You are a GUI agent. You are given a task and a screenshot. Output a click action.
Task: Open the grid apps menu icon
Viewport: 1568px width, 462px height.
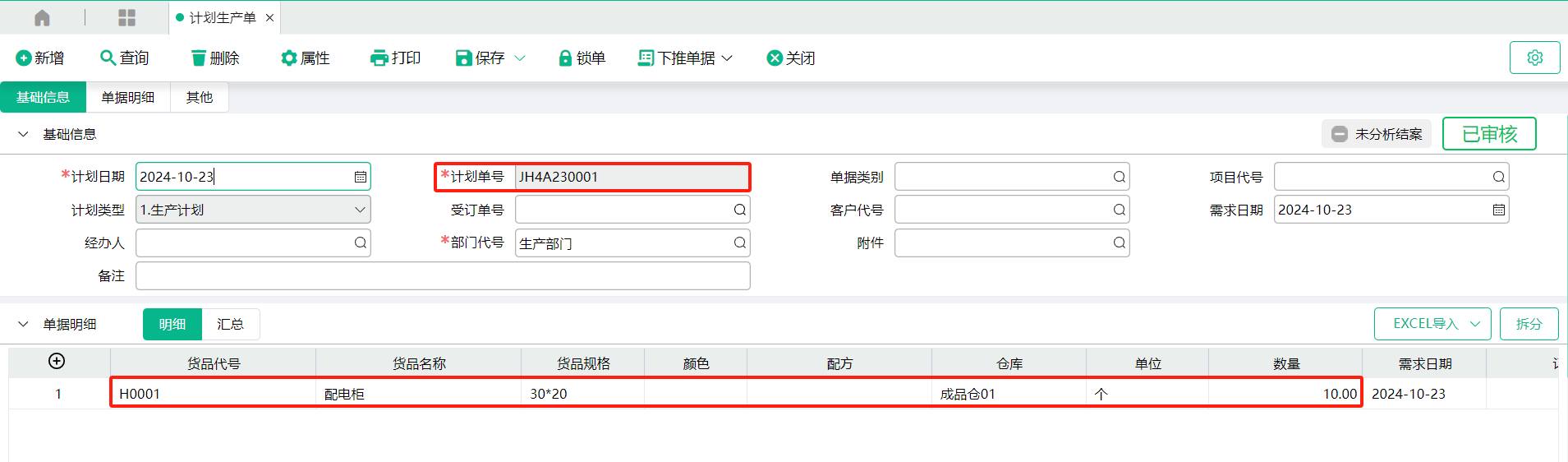126,17
